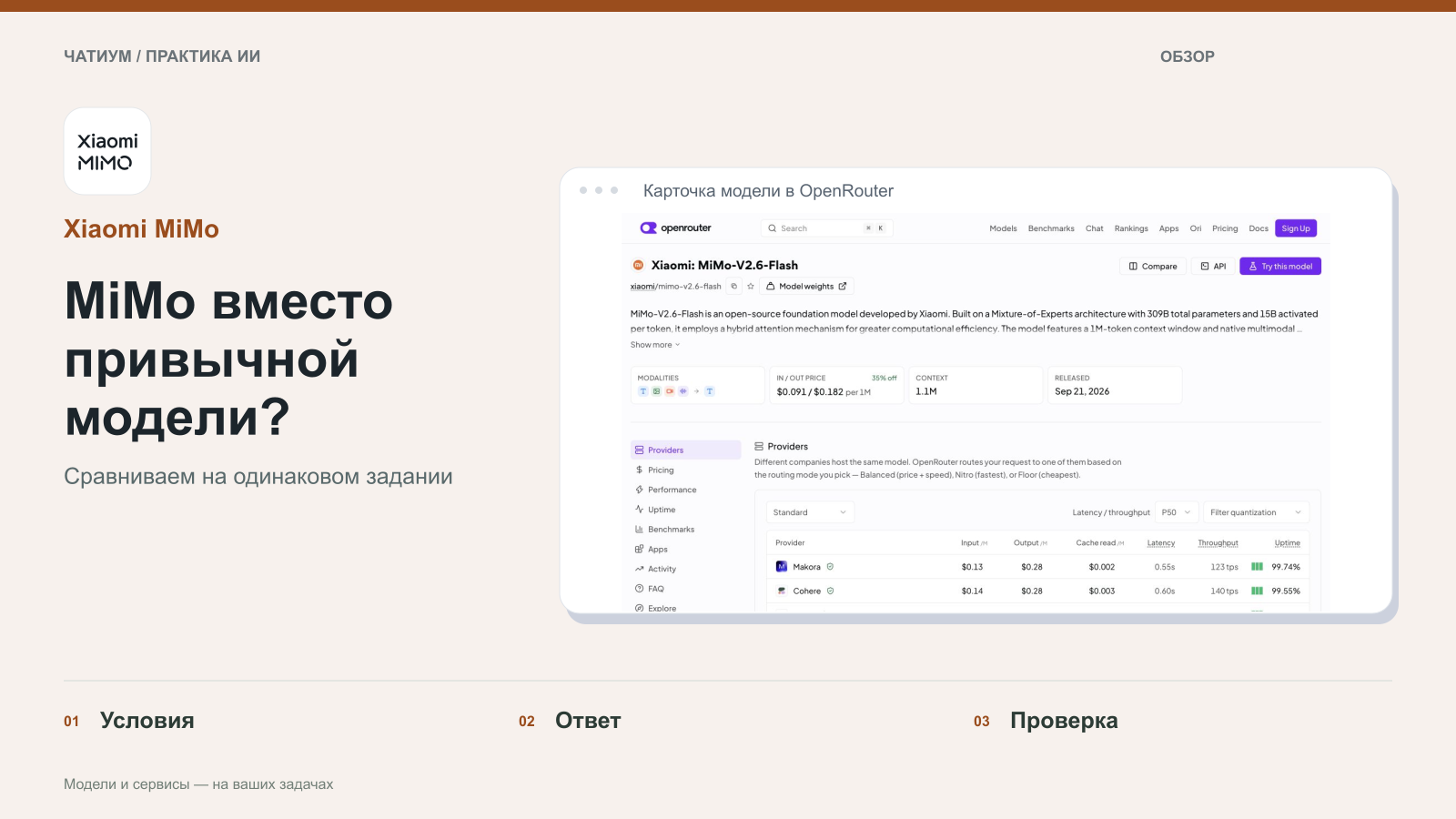
Task: Click the 35% off price label
Action: tap(884, 378)
